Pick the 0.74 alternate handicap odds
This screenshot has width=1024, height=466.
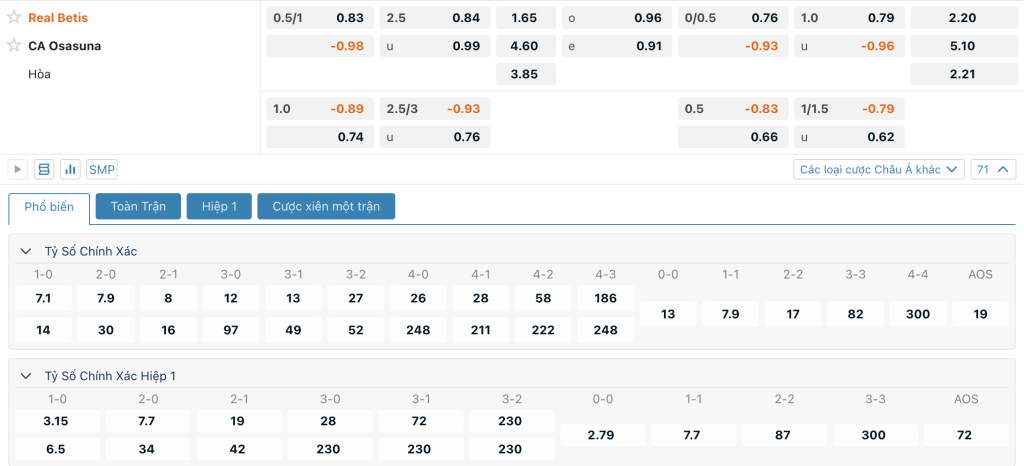pyautogui.click(x=320, y=136)
